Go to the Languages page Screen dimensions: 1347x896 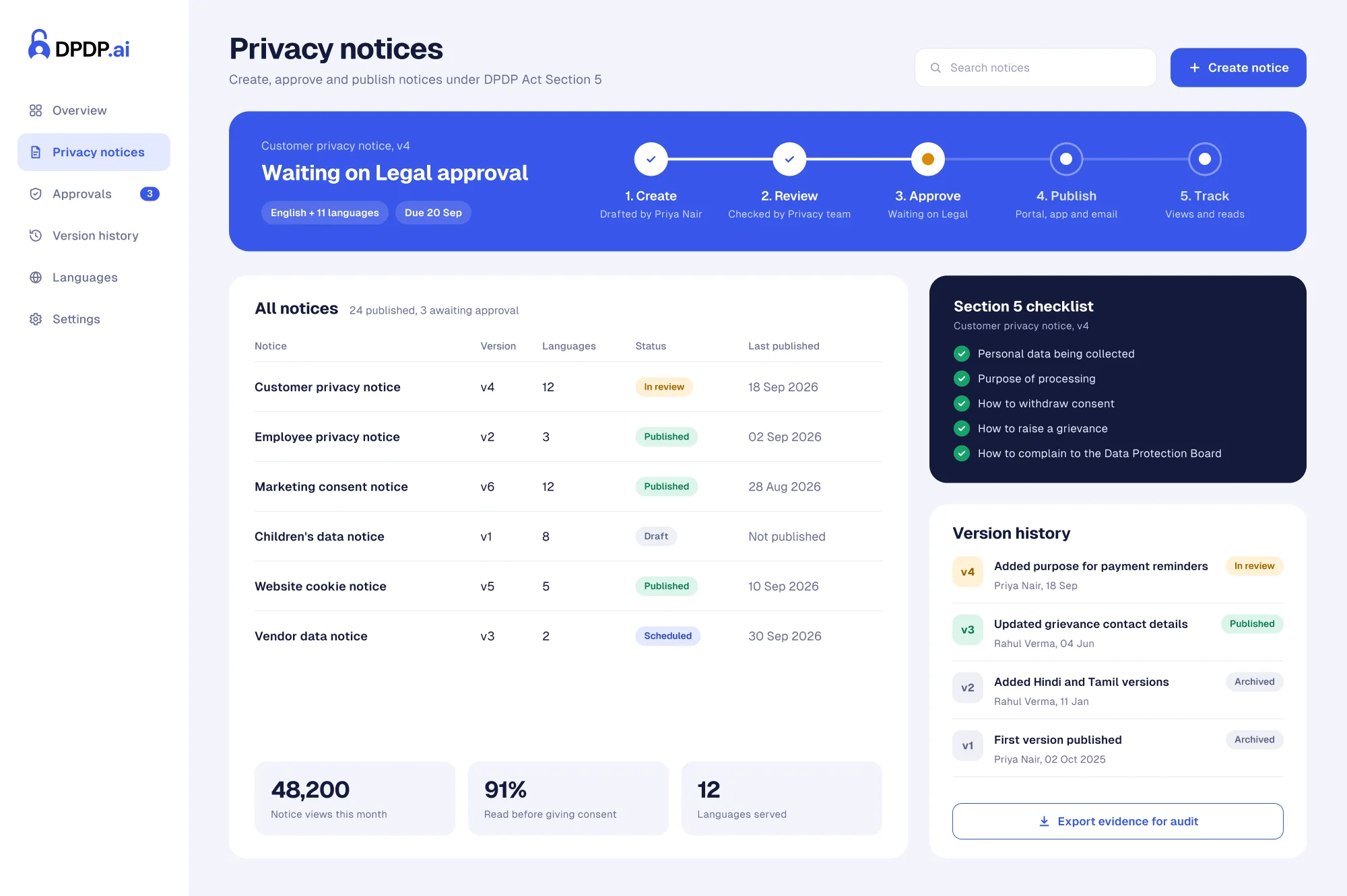[94, 277]
